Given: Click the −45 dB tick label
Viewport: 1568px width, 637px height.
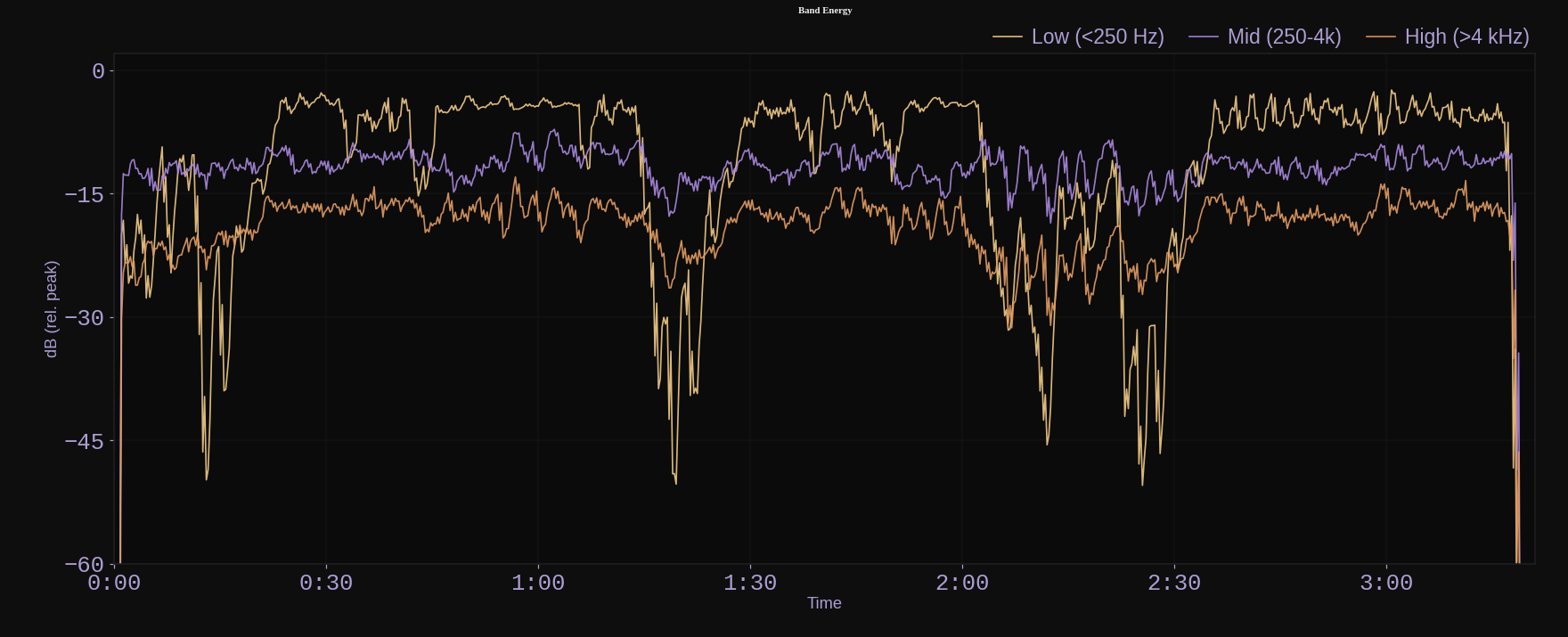Looking at the screenshot, I should click(x=85, y=441).
